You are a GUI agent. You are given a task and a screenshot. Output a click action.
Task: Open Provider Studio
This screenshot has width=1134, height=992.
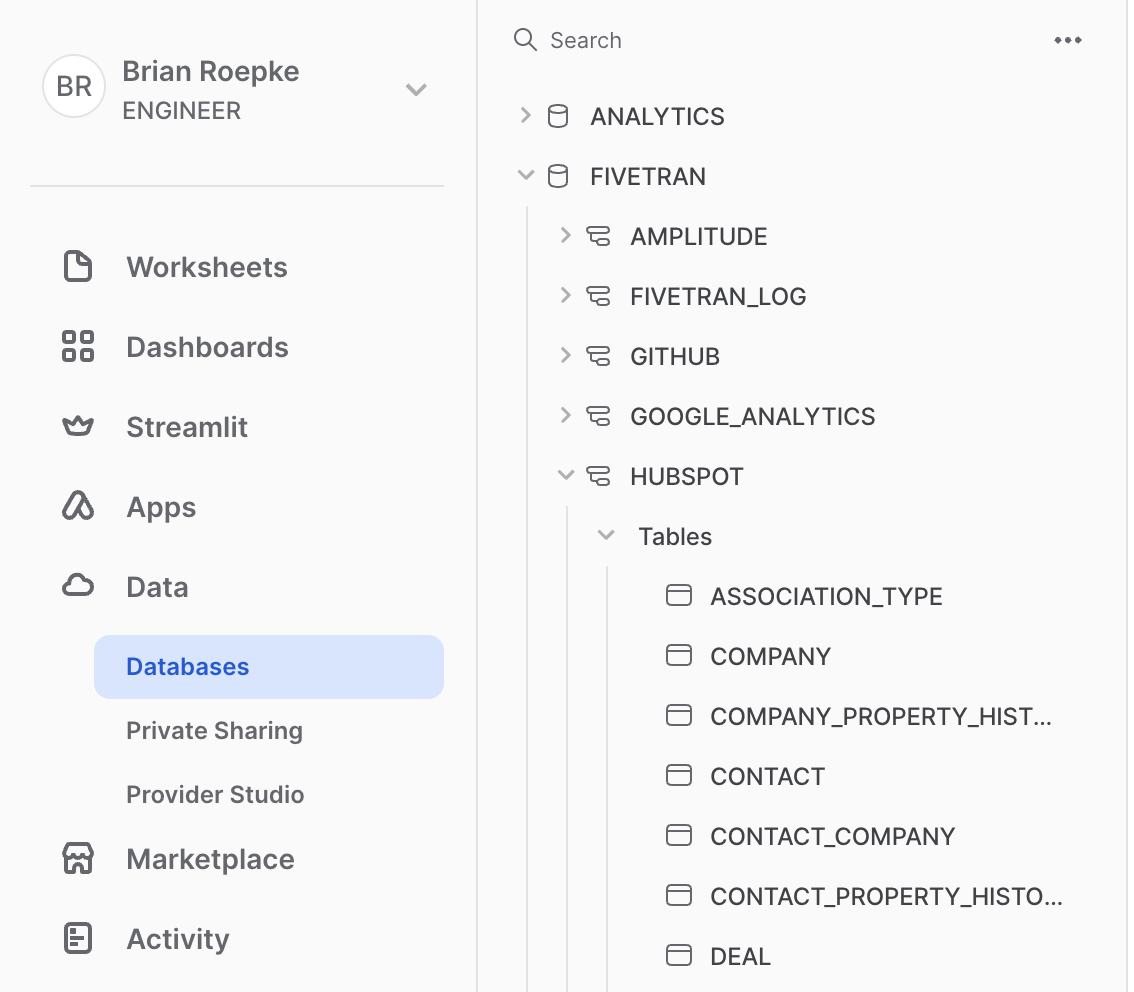[215, 794]
